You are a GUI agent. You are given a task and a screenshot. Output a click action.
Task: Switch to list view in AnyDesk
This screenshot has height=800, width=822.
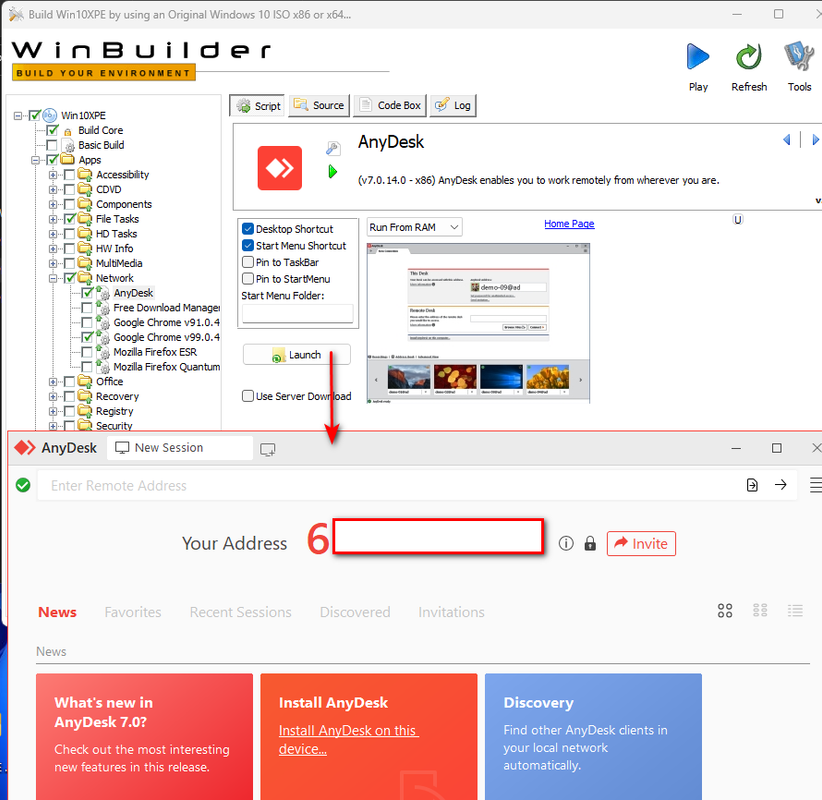coord(795,610)
